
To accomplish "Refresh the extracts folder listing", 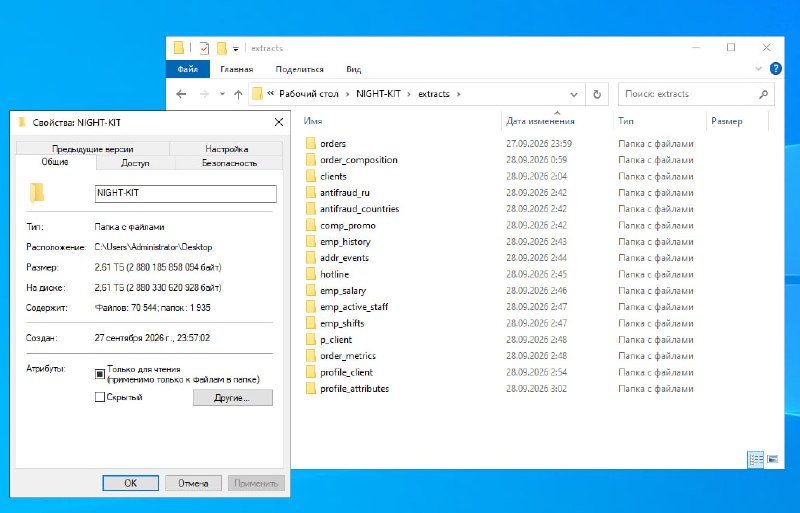I will click(597, 94).
